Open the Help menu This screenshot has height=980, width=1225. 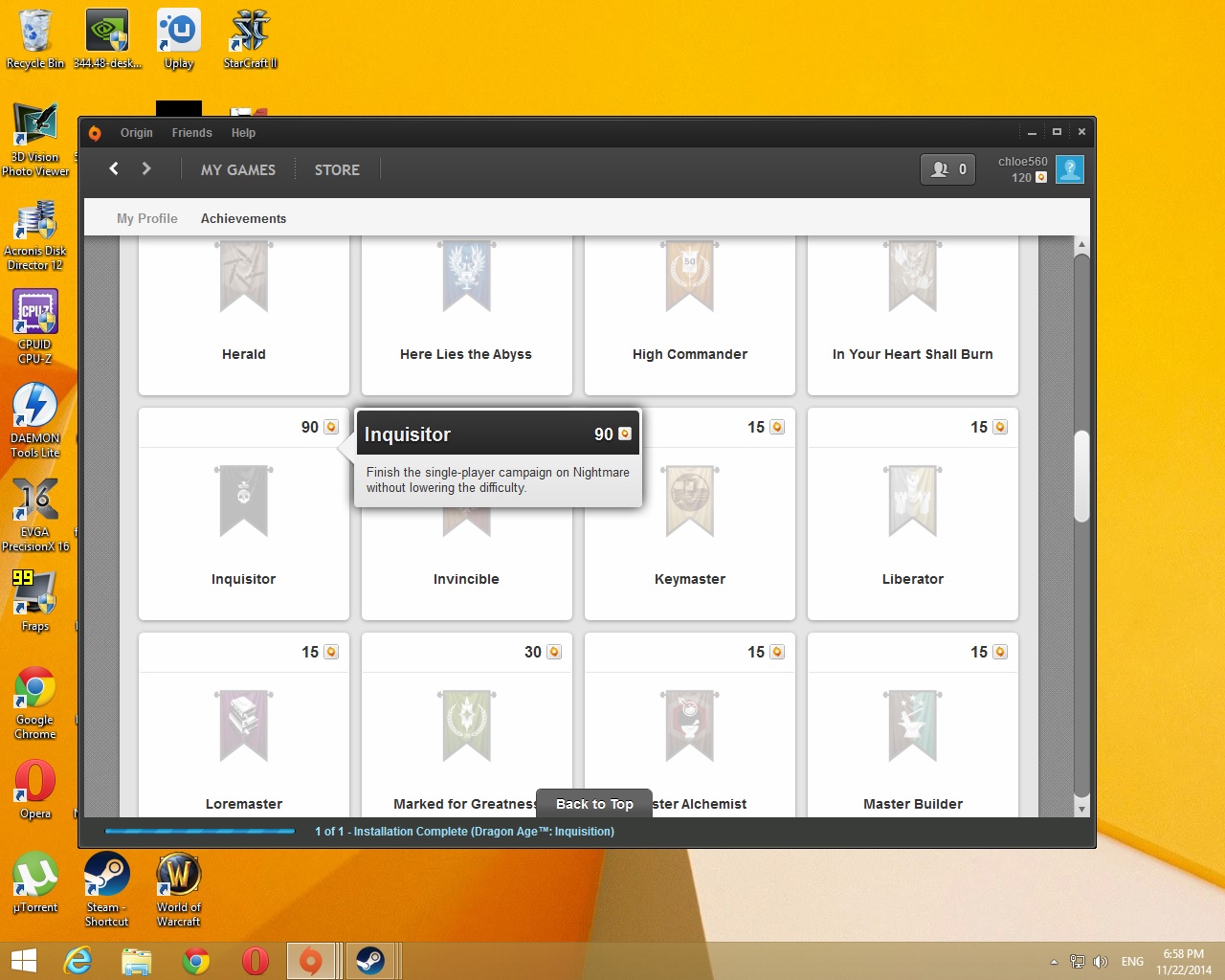[x=243, y=133]
